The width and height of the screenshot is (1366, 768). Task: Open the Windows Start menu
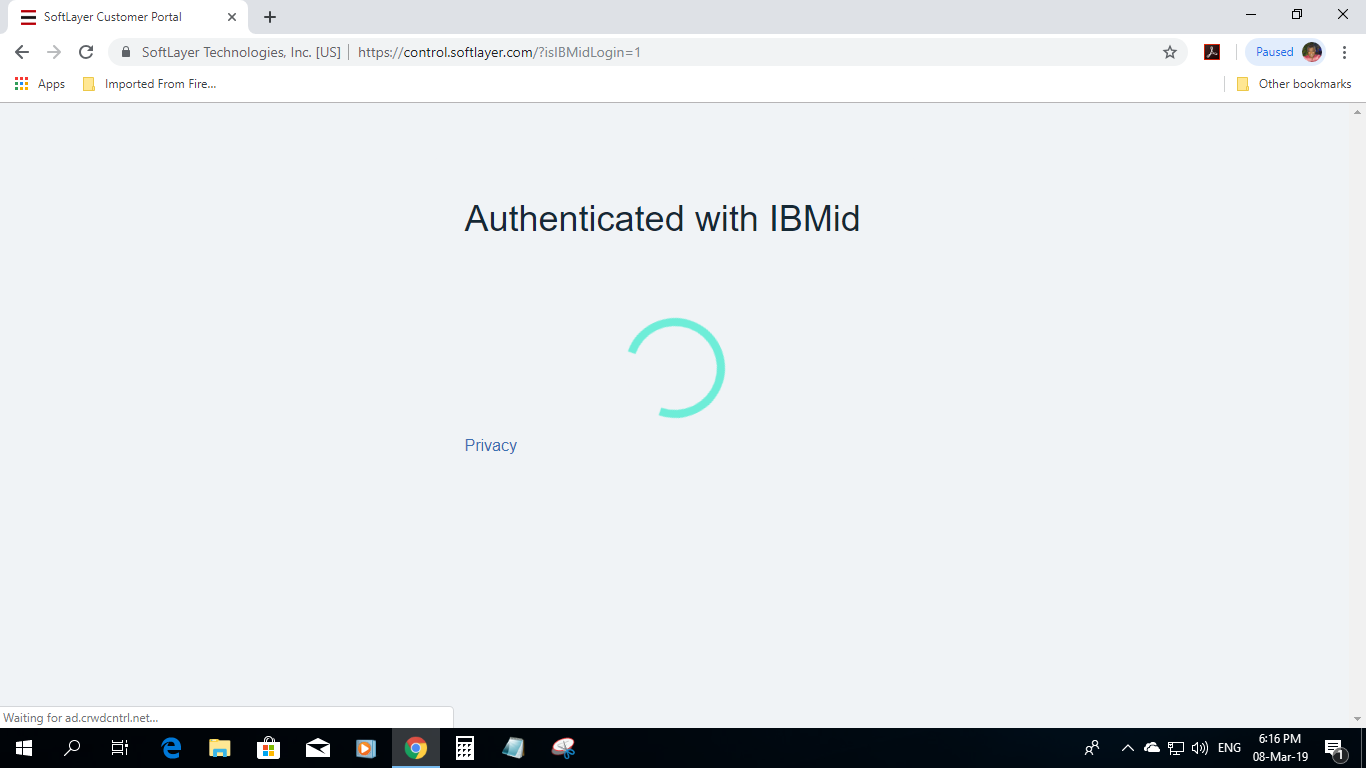(x=24, y=748)
